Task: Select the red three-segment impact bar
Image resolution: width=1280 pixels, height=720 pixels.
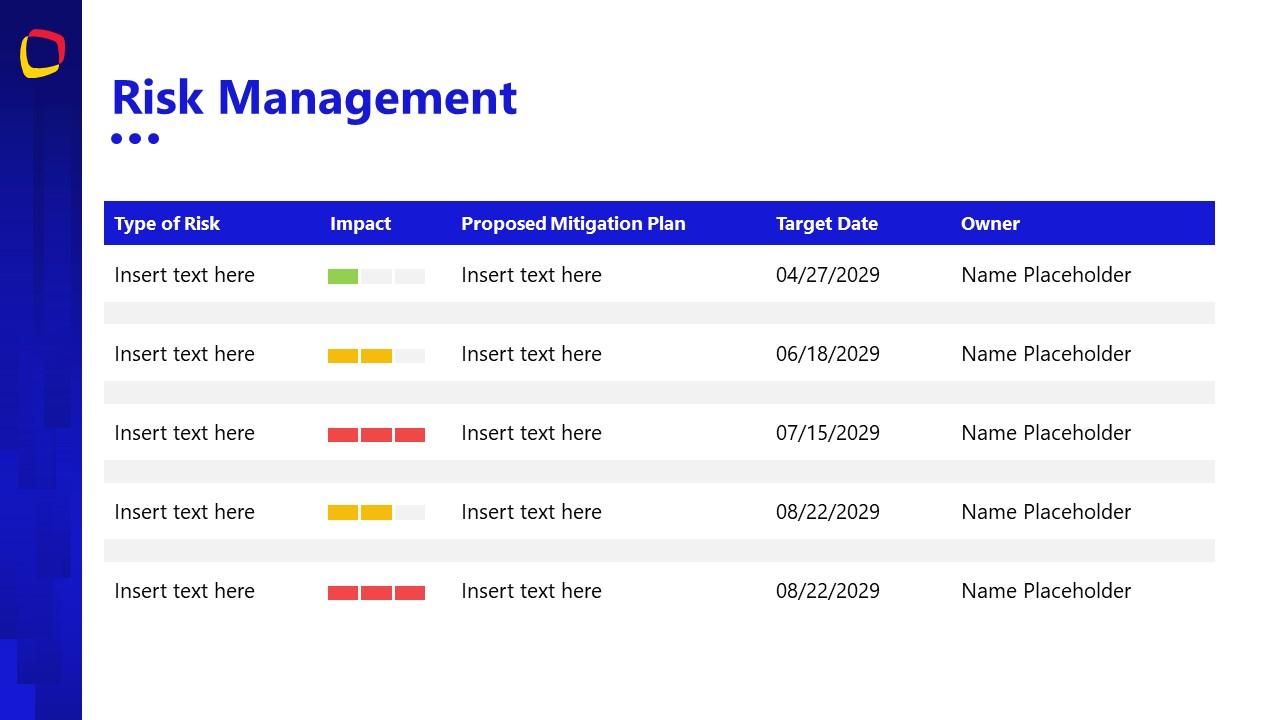Action: (x=376, y=433)
